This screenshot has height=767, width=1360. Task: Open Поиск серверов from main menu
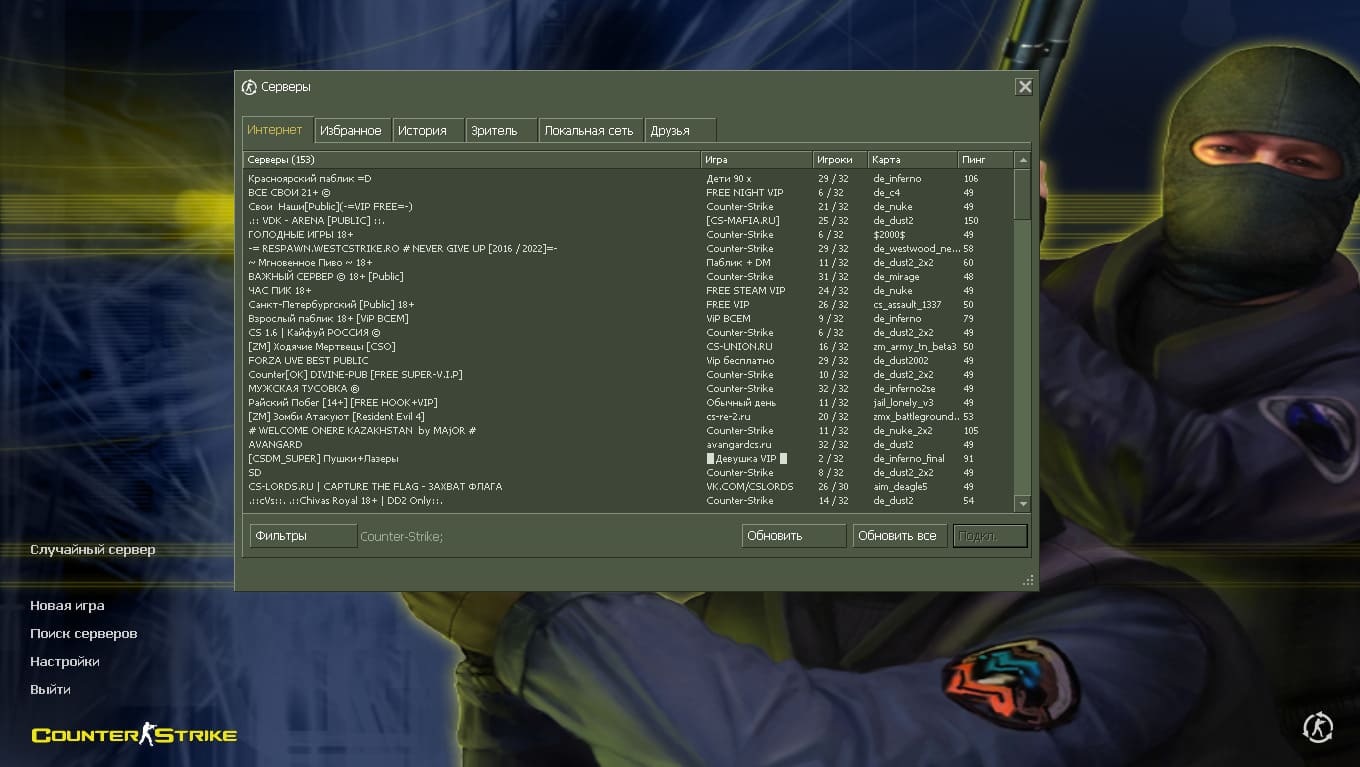tap(84, 634)
